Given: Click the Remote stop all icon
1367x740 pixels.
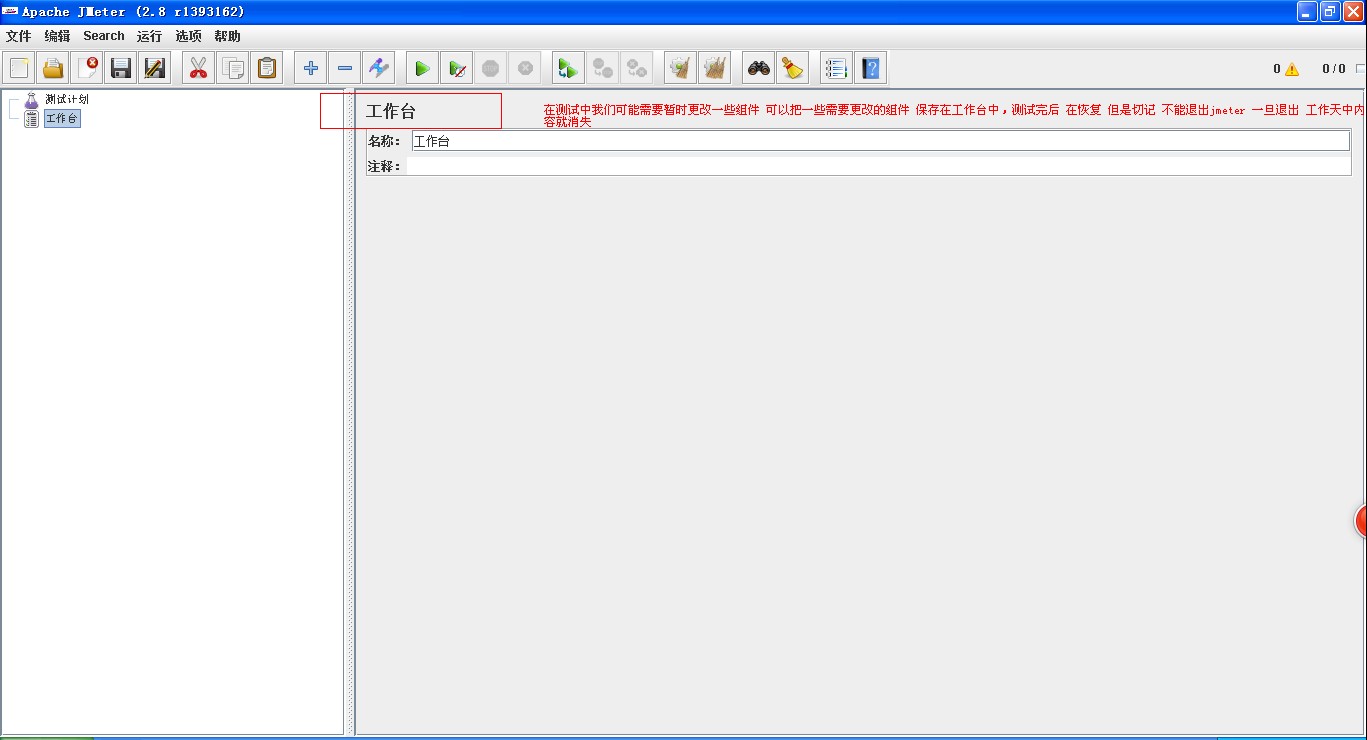Looking at the screenshot, I should click(602, 68).
